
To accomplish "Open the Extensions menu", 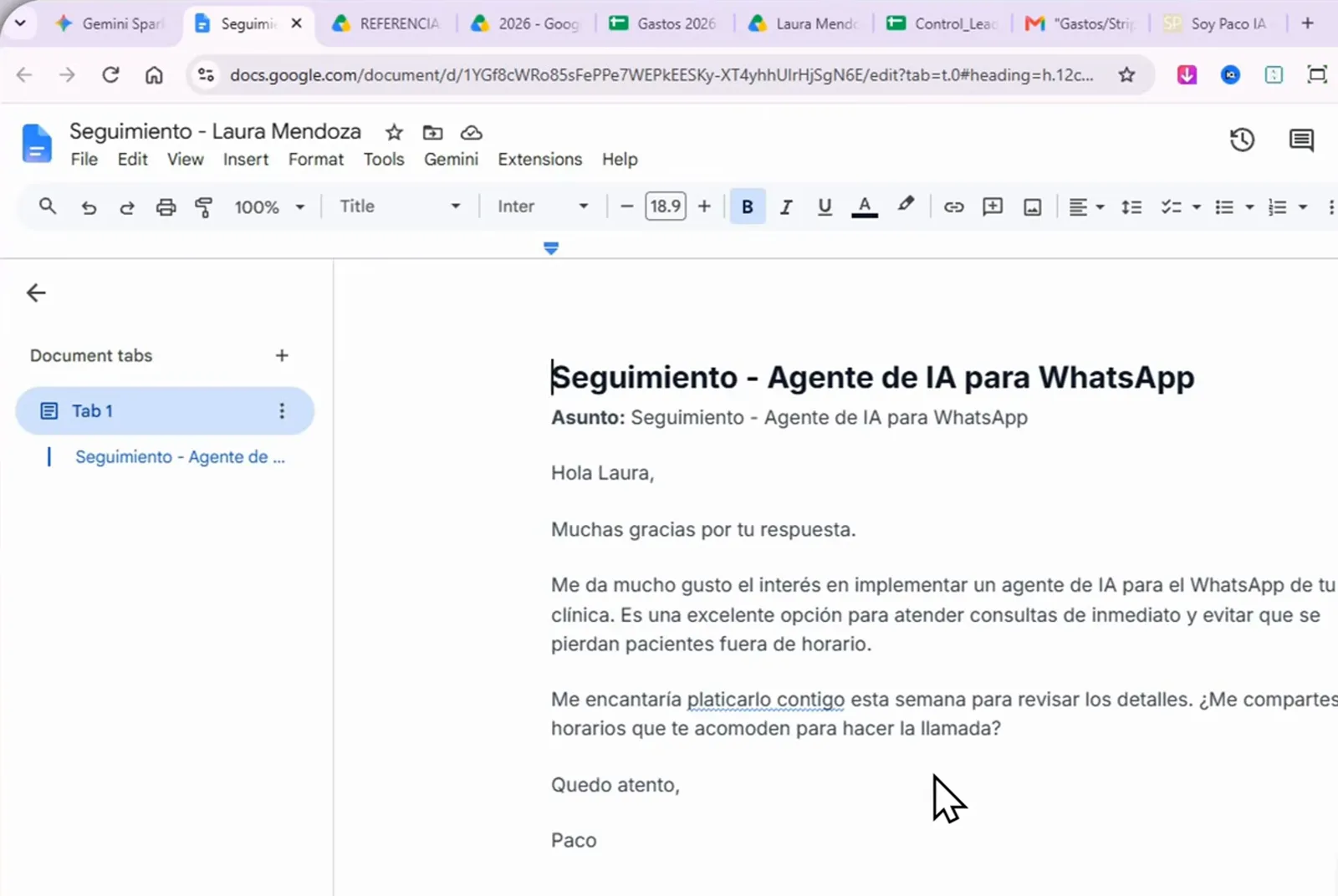I will (x=540, y=159).
